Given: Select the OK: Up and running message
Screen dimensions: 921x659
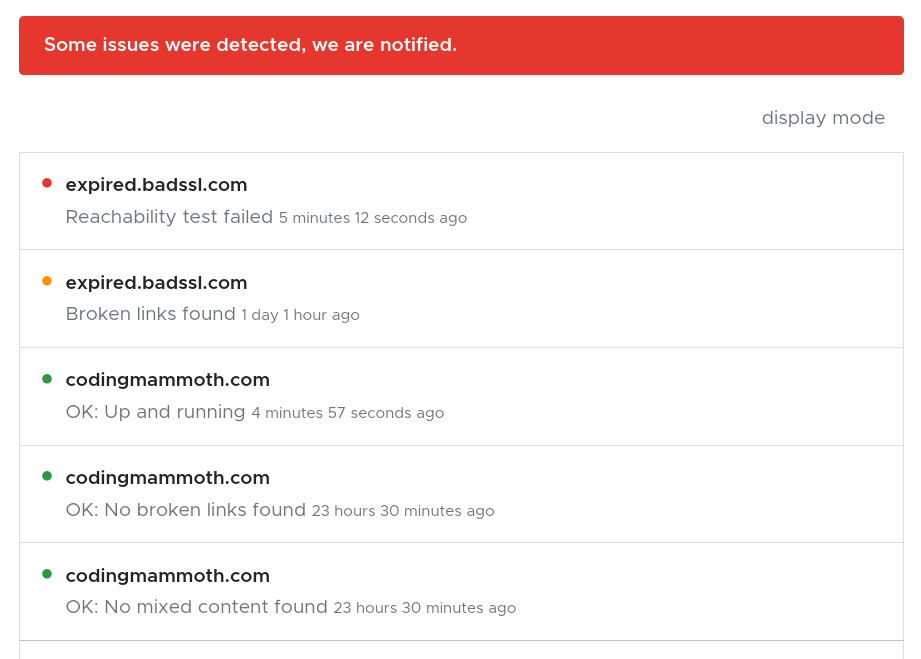Looking at the screenshot, I should pyautogui.click(x=155, y=412).
